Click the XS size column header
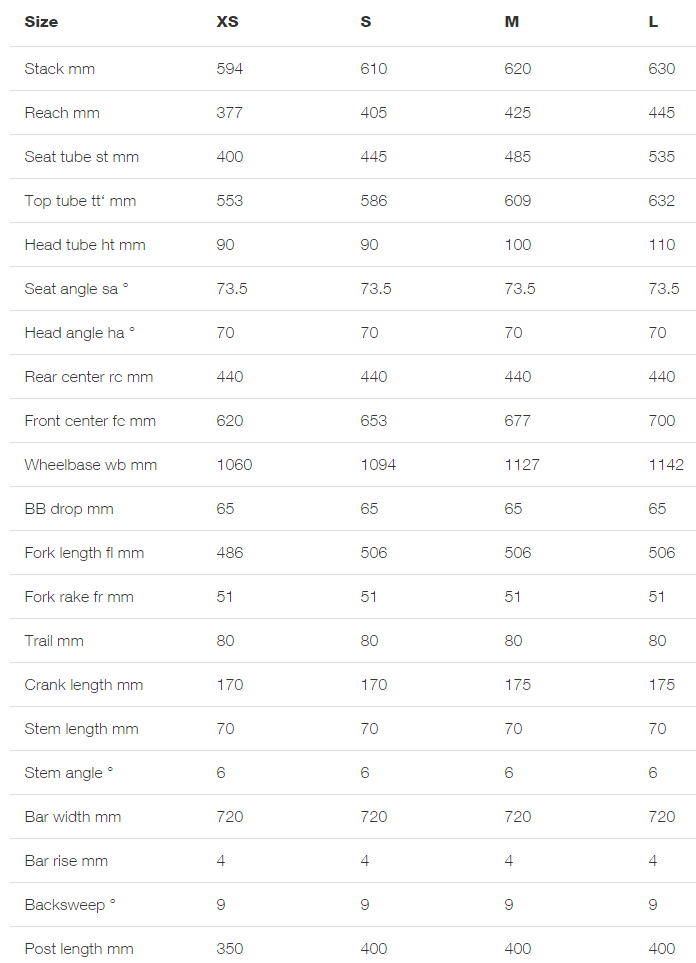This screenshot has height=963, width=696. tap(227, 21)
